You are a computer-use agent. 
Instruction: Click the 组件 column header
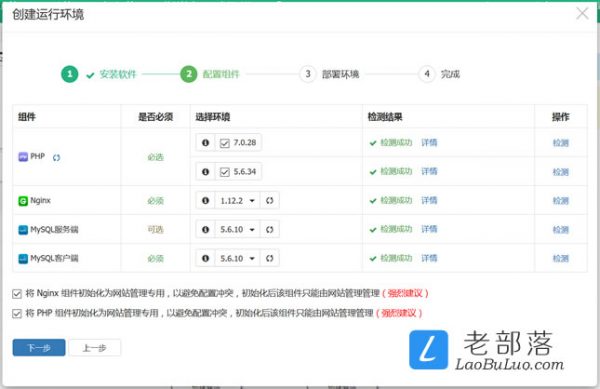[x=27, y=117]
